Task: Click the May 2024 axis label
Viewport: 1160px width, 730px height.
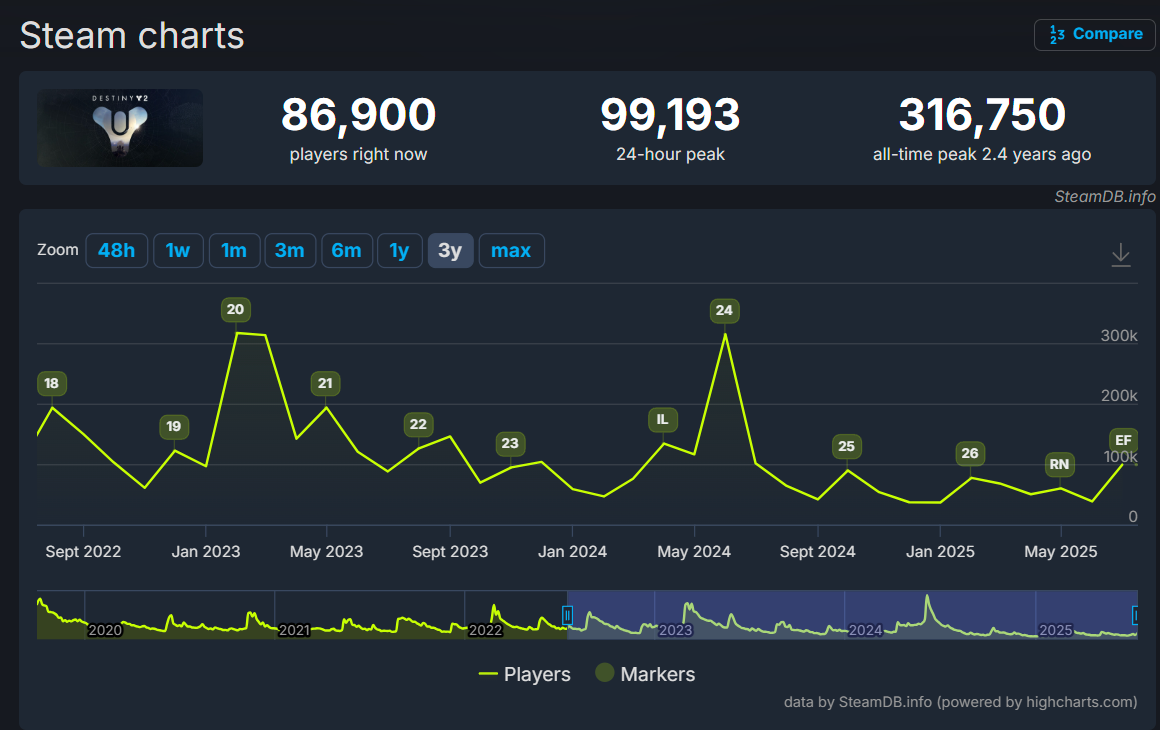Action: pyautogui.click(x=694, y=552)
